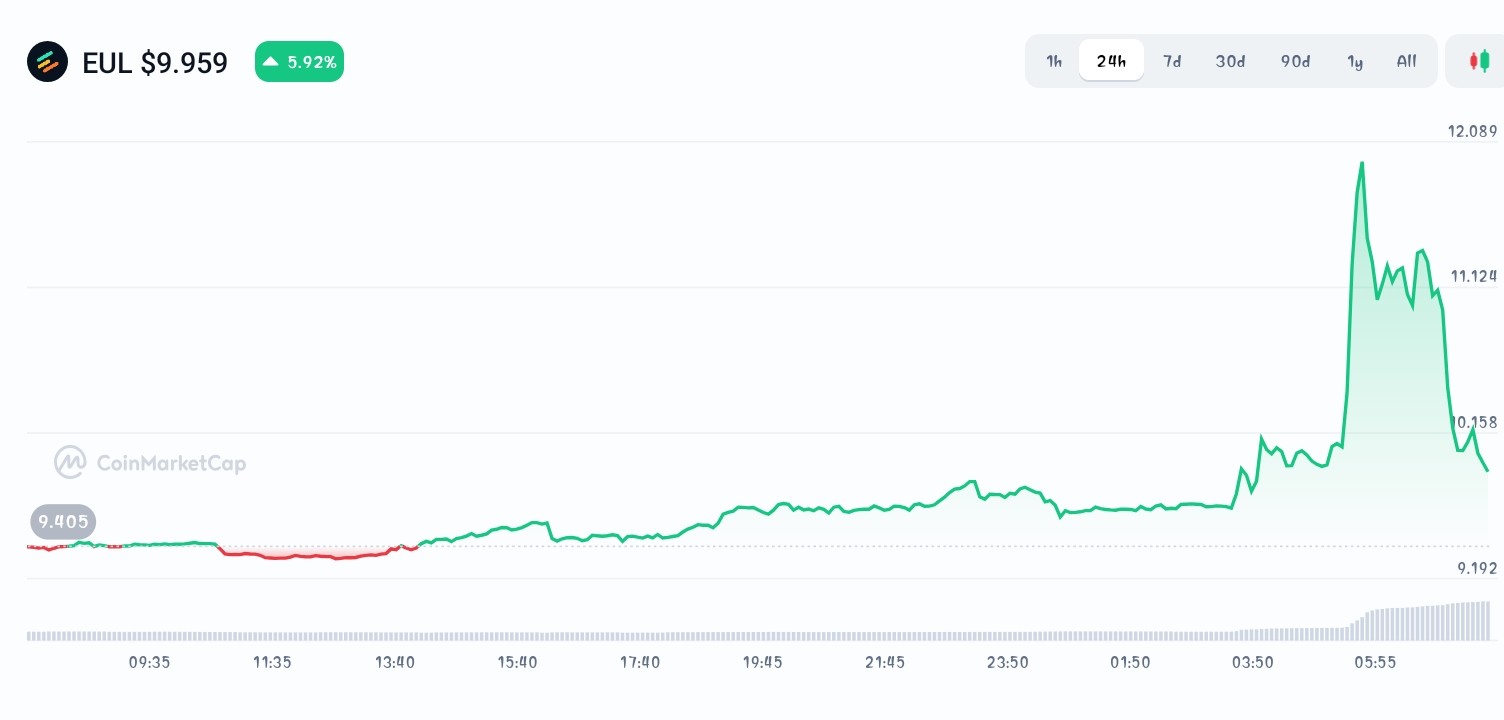Click the 03:50 time axis label
The height and width of the screenshot is (720, 1504).
click(1252, 662)
